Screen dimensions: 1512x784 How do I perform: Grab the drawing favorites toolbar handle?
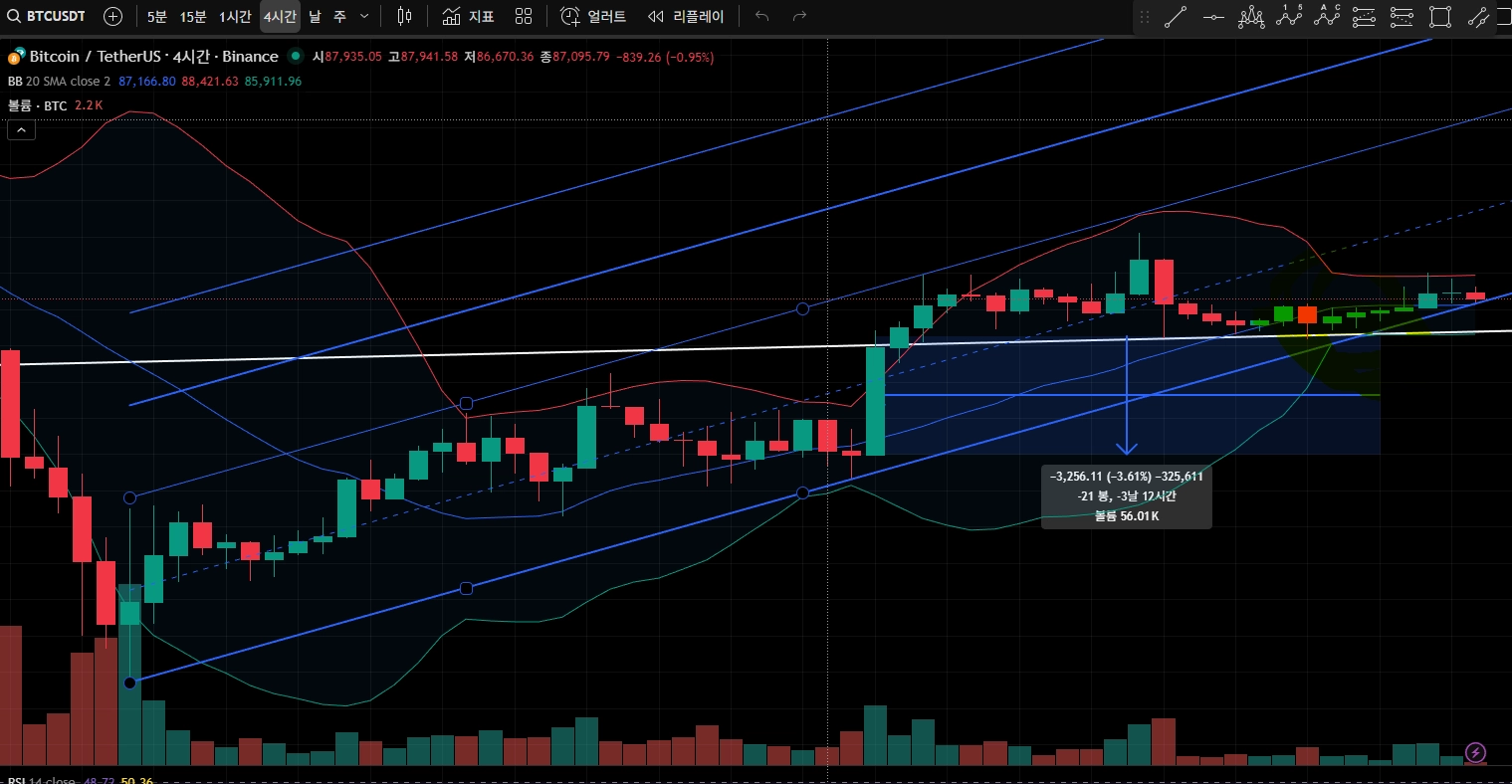click(x=1145, y=17)
